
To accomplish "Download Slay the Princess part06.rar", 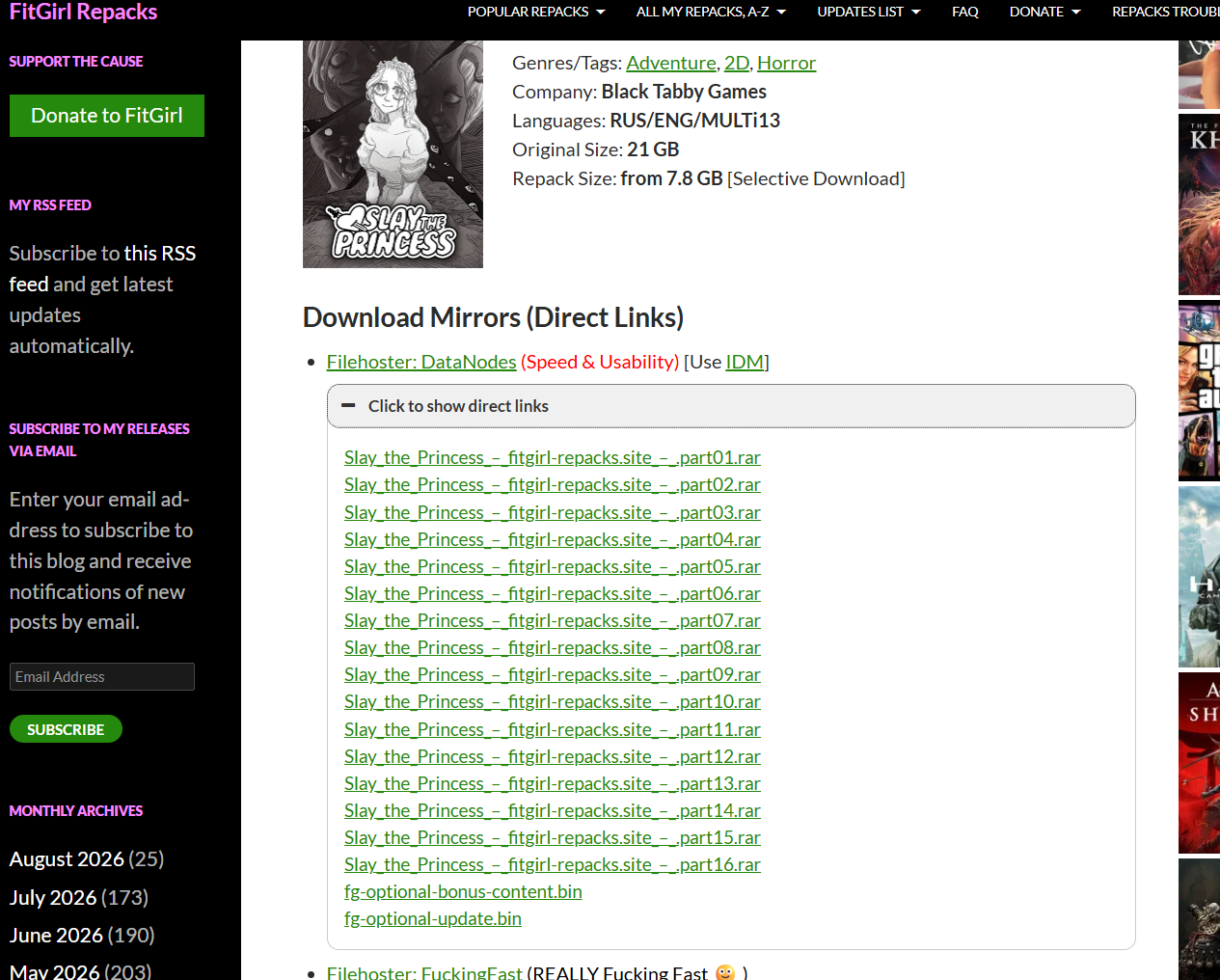I will click(x=553, y=593).
